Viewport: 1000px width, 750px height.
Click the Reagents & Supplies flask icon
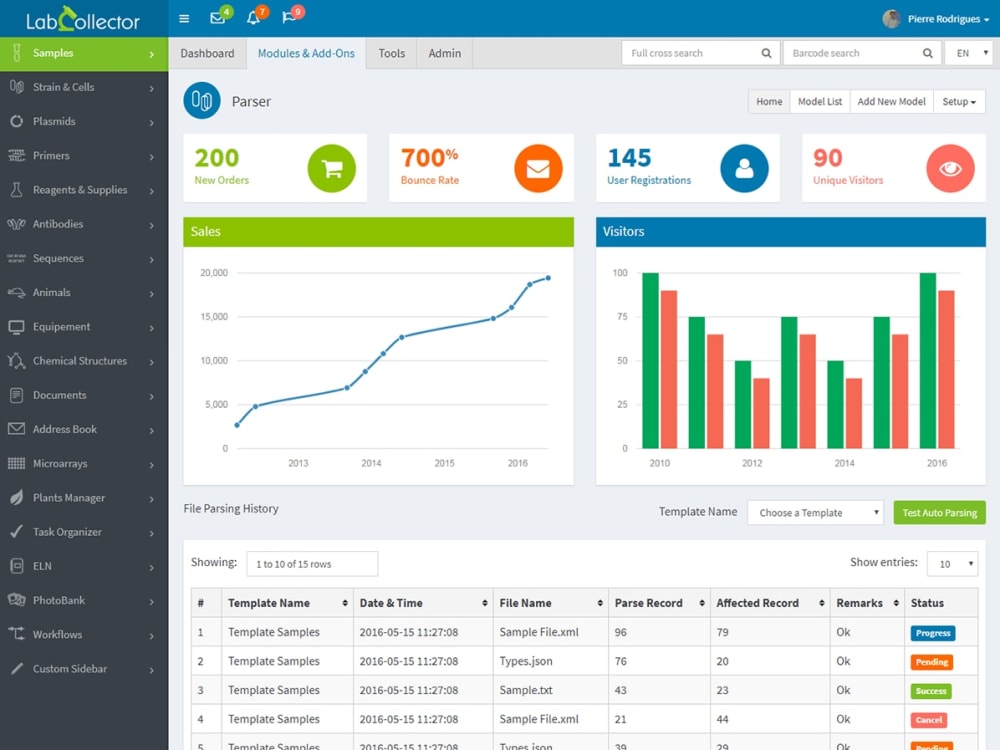[x=17, y=189]
